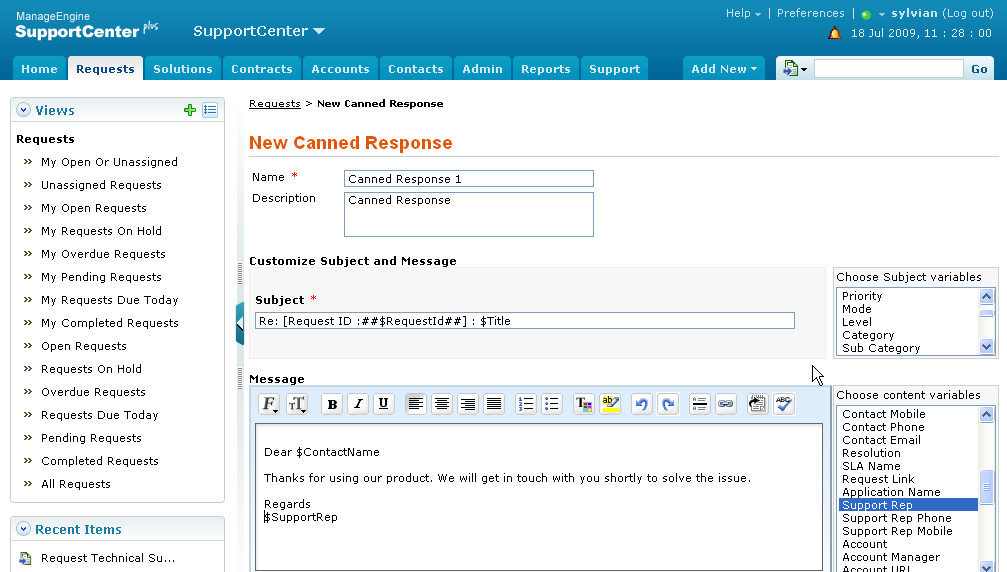
Task: Insert hyperlink in message editor
Action: pos(726,404)
